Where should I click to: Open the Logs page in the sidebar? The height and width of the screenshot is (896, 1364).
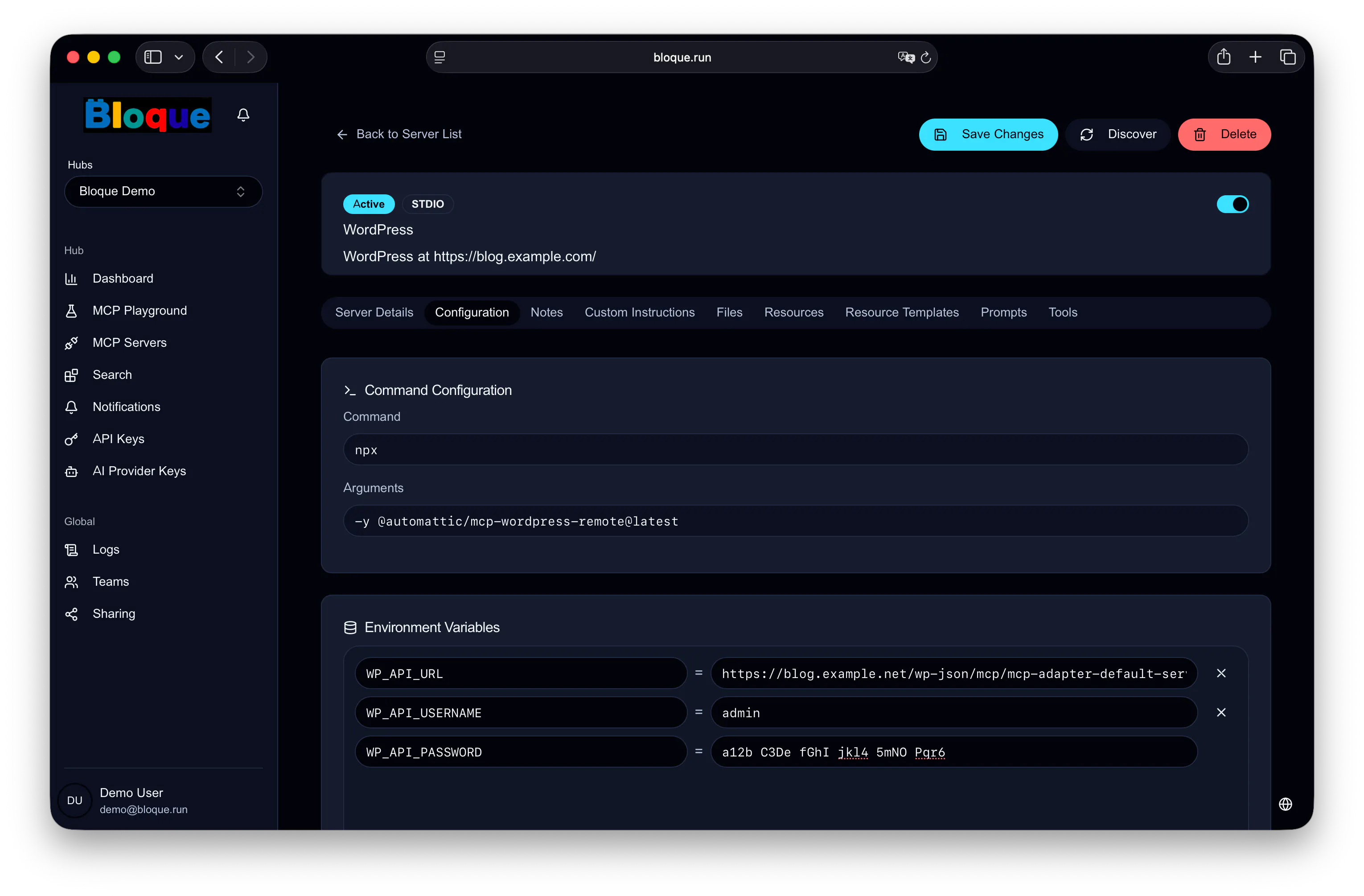(106, 550)
